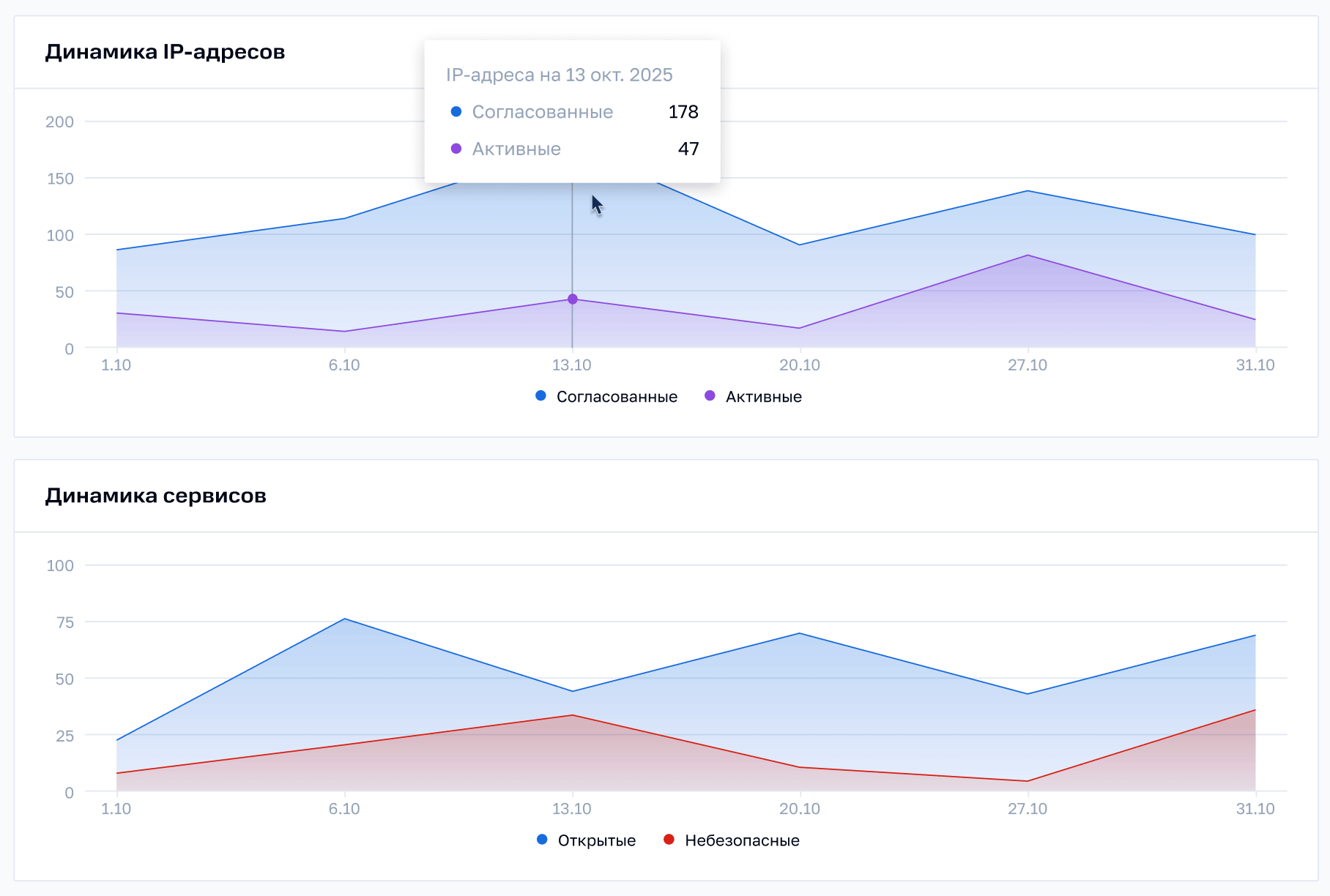This screenshot has height=896, width=1330.
Task: Click the highlighted purple data point at 13.10
Action: 573,299
